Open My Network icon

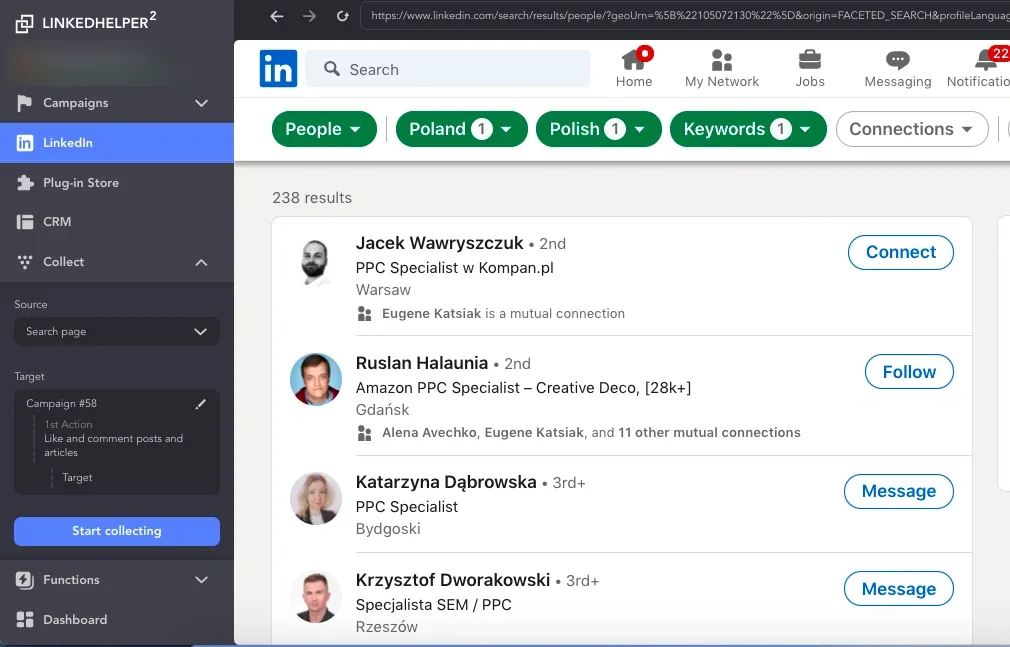click(721, 60)
